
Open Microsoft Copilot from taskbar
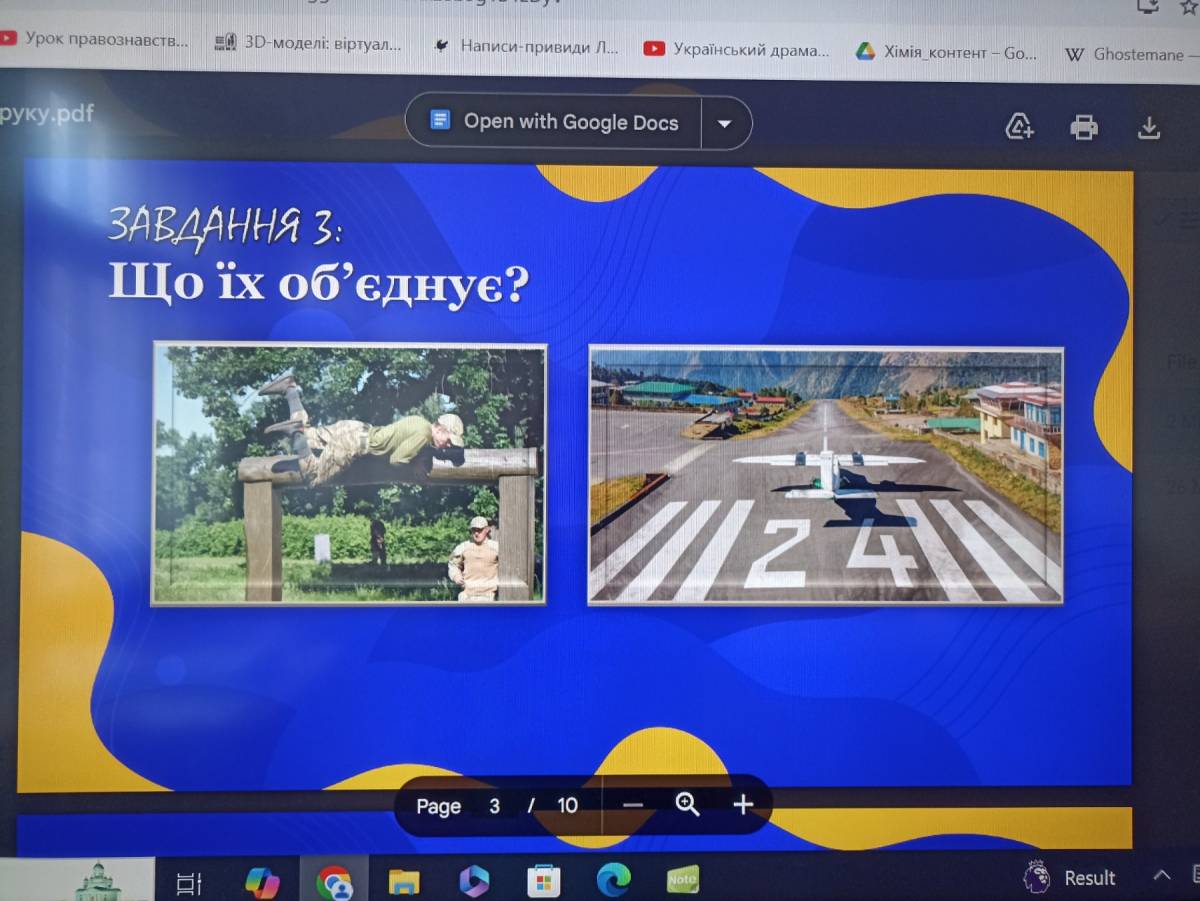tap(262, 881)
